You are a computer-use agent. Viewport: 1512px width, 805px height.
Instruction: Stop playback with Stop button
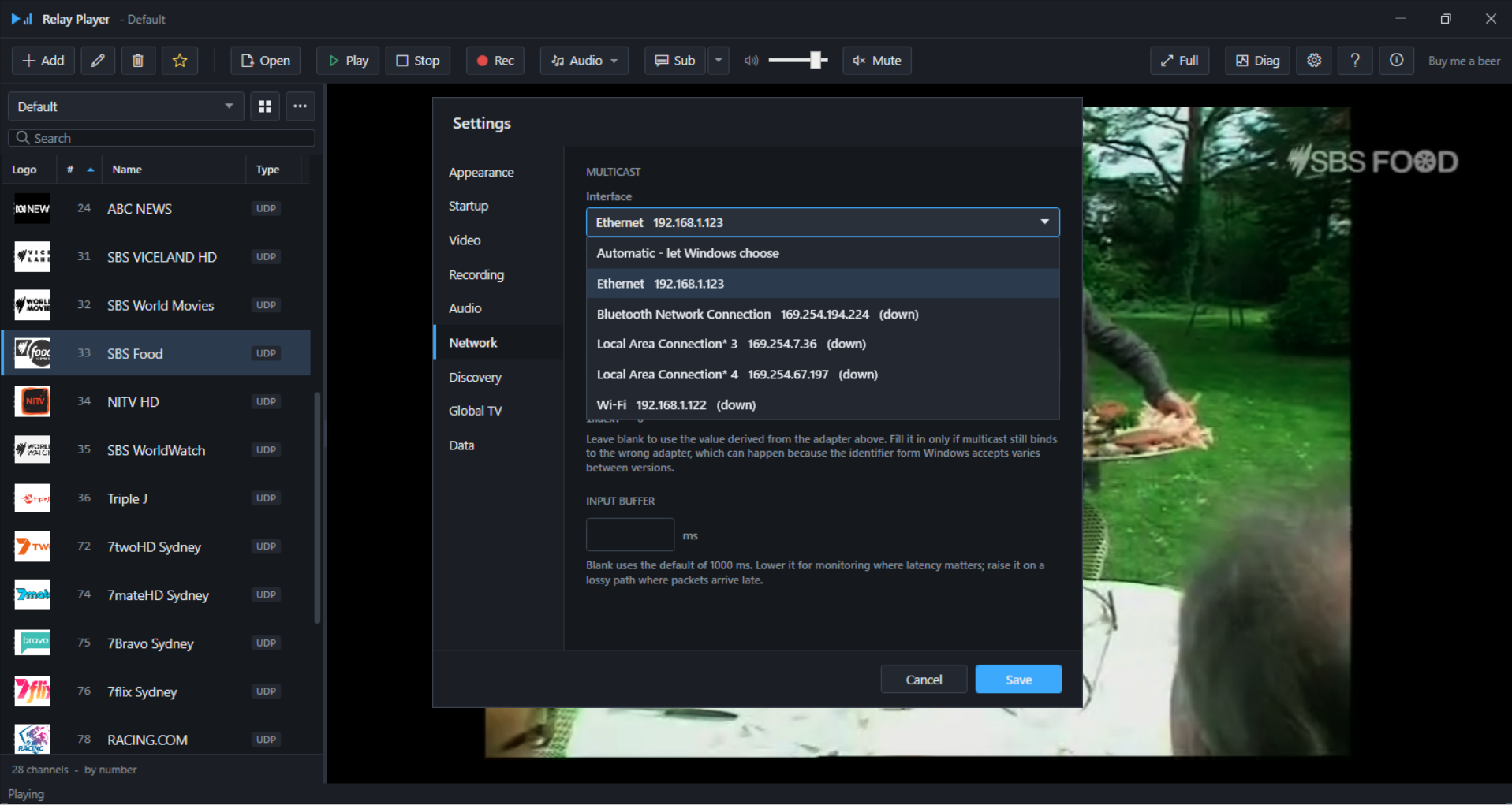click(418, 61)
